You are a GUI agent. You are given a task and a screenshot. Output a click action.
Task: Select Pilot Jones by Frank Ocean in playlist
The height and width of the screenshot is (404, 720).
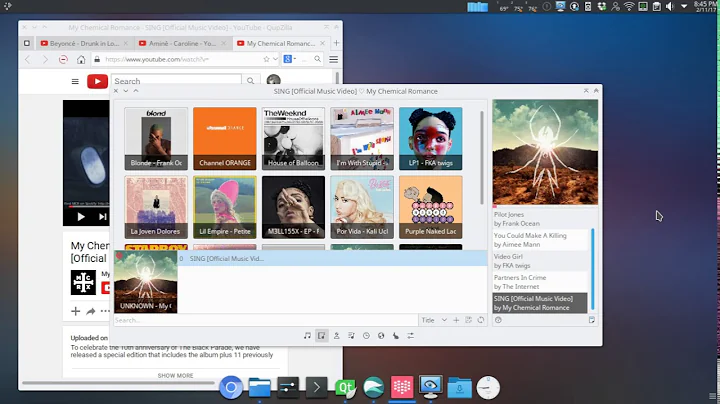pos(540,219)
